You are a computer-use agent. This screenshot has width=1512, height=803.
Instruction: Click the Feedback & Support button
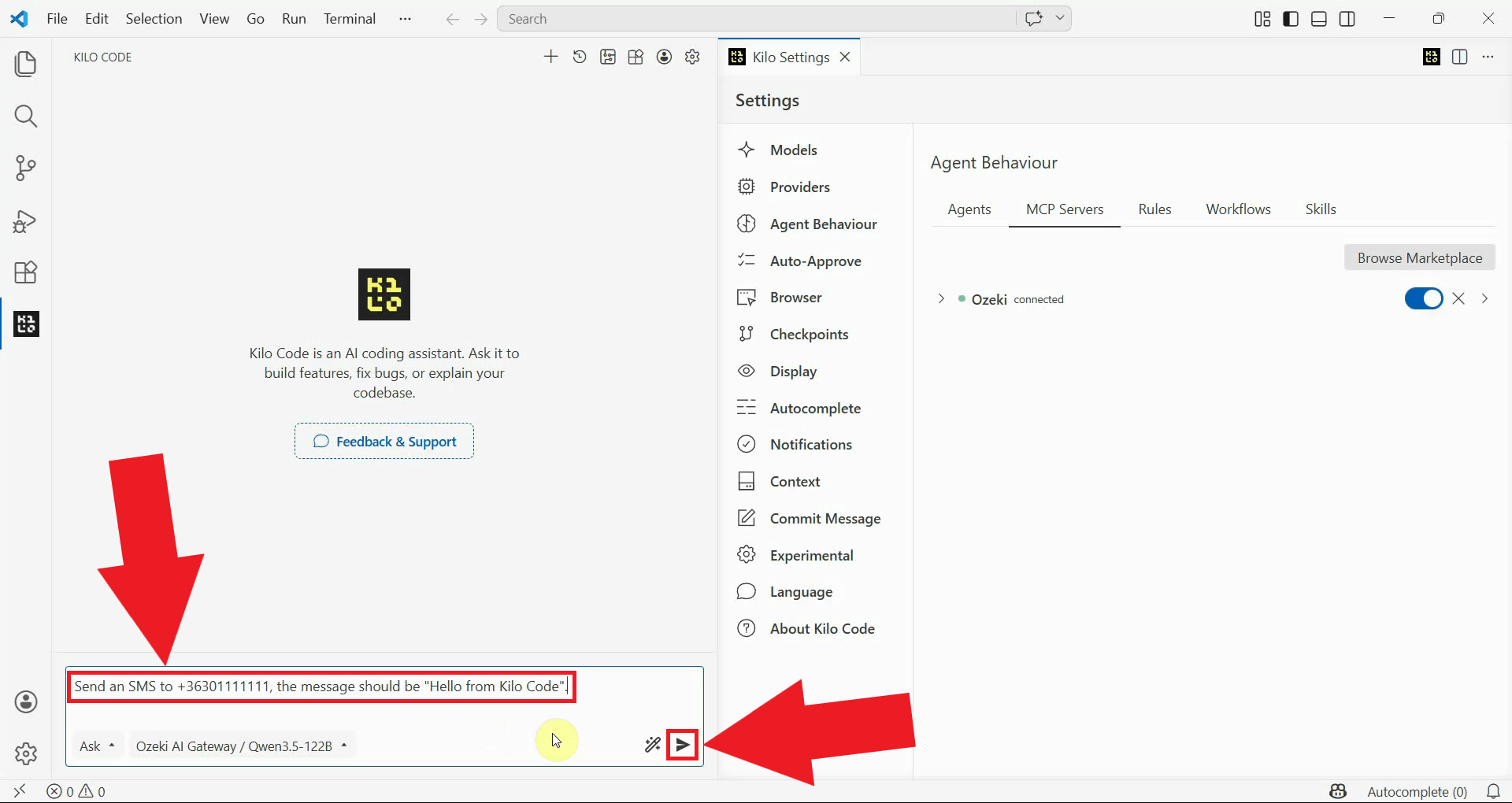tap(384, 441)
